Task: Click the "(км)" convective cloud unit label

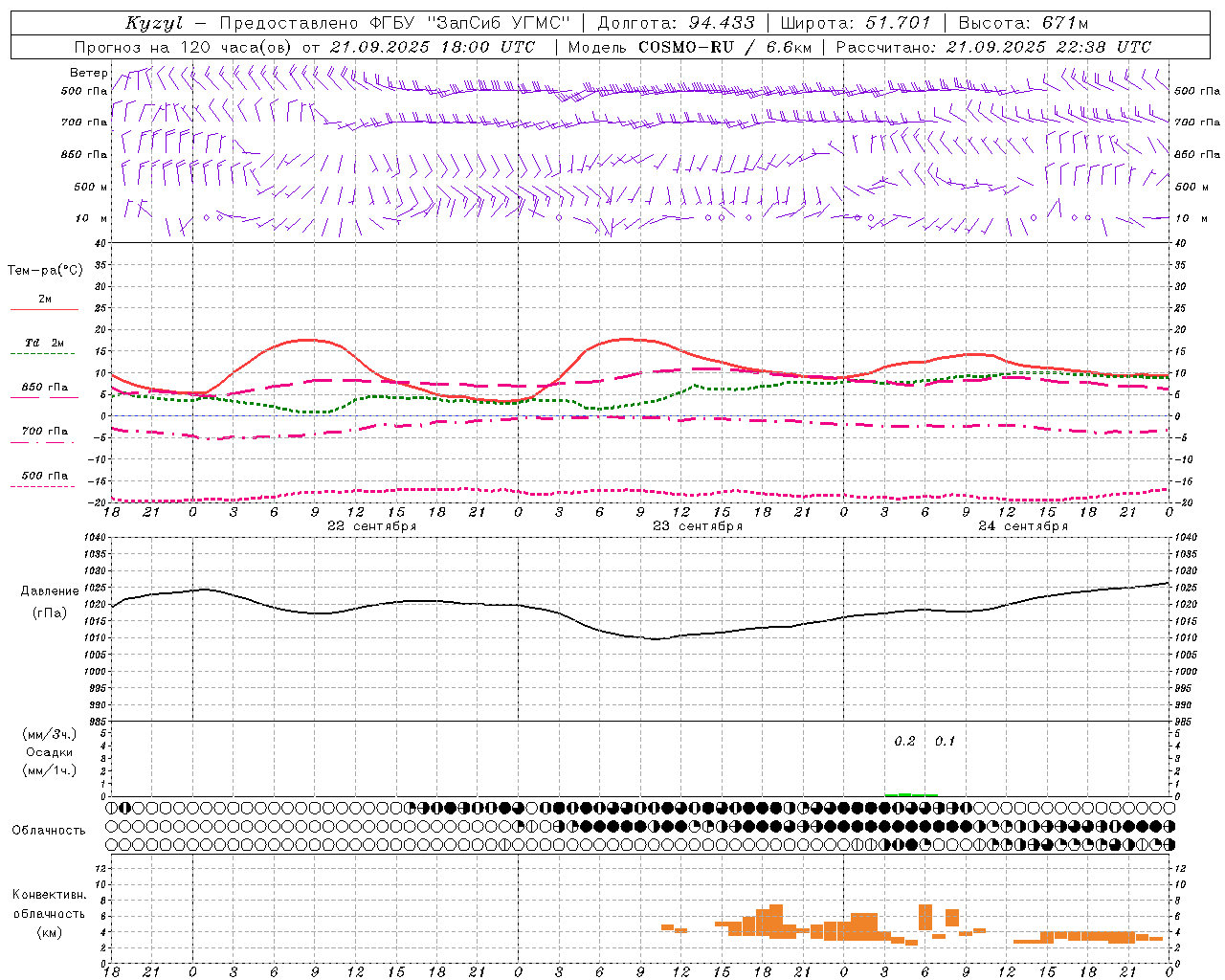Action: click(49, 932)
